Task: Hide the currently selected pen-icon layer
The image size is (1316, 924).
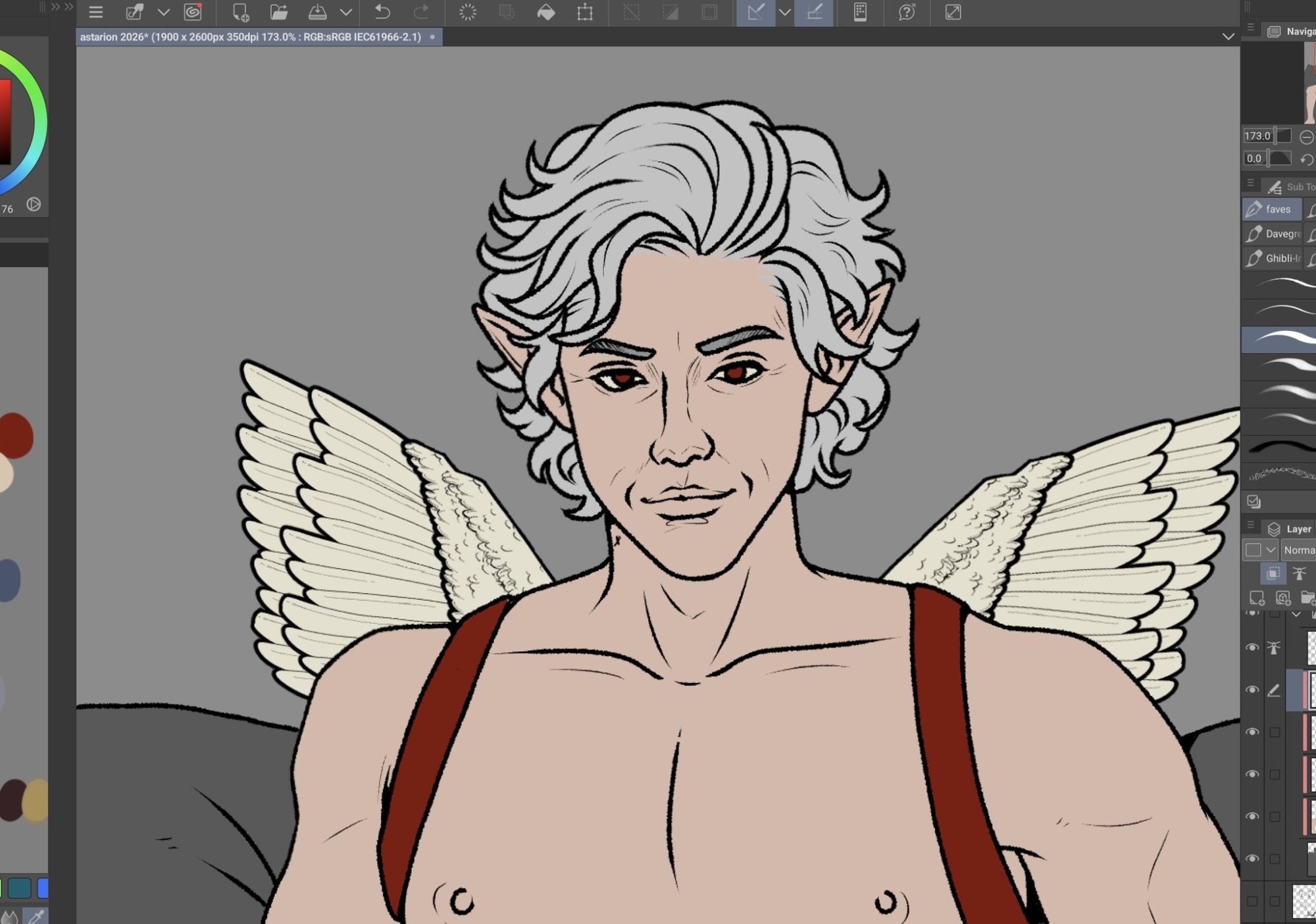Action: tap(1252, 690)
